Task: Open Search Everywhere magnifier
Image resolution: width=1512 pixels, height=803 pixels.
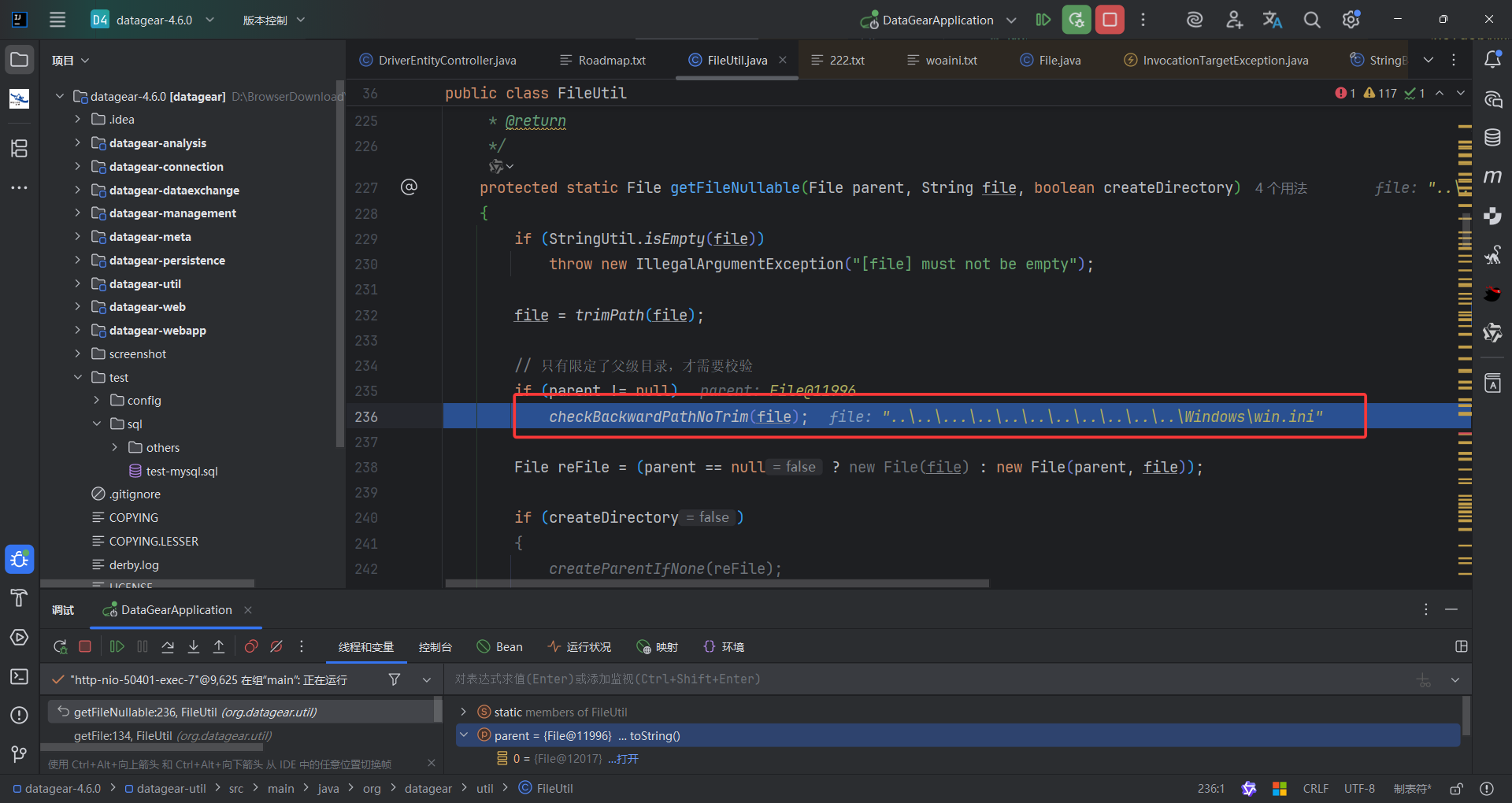Action: tap(1312, 20)
